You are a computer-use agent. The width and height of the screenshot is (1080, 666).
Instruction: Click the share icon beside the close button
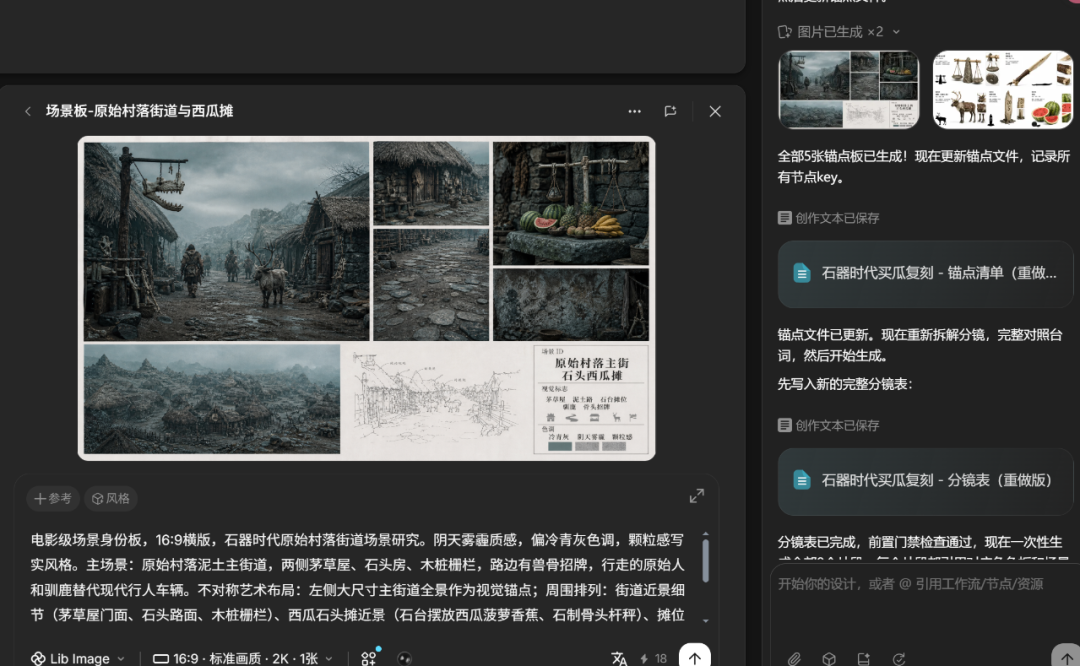pos(670,111)
